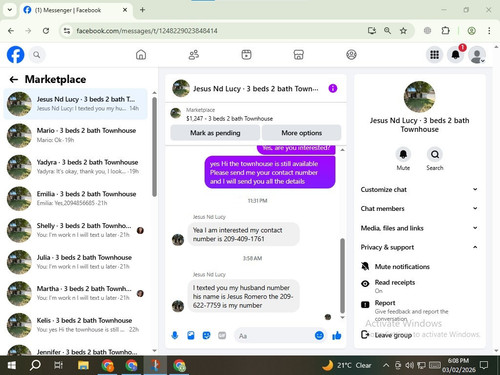Open the Windows notification center
The width and height of the screenshot is (500, 375).
pyautogui.click(x=484, y=365)
